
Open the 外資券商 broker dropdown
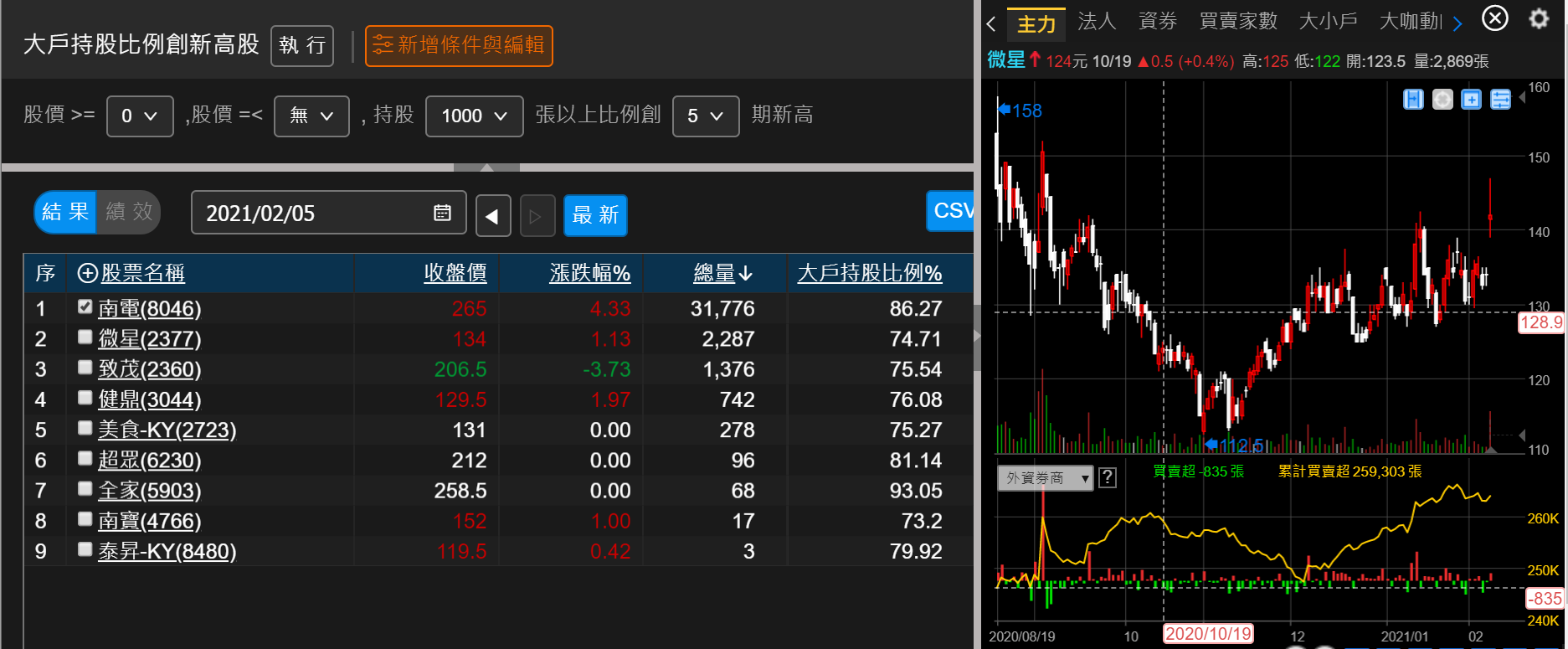click(x=1045, y=477)
